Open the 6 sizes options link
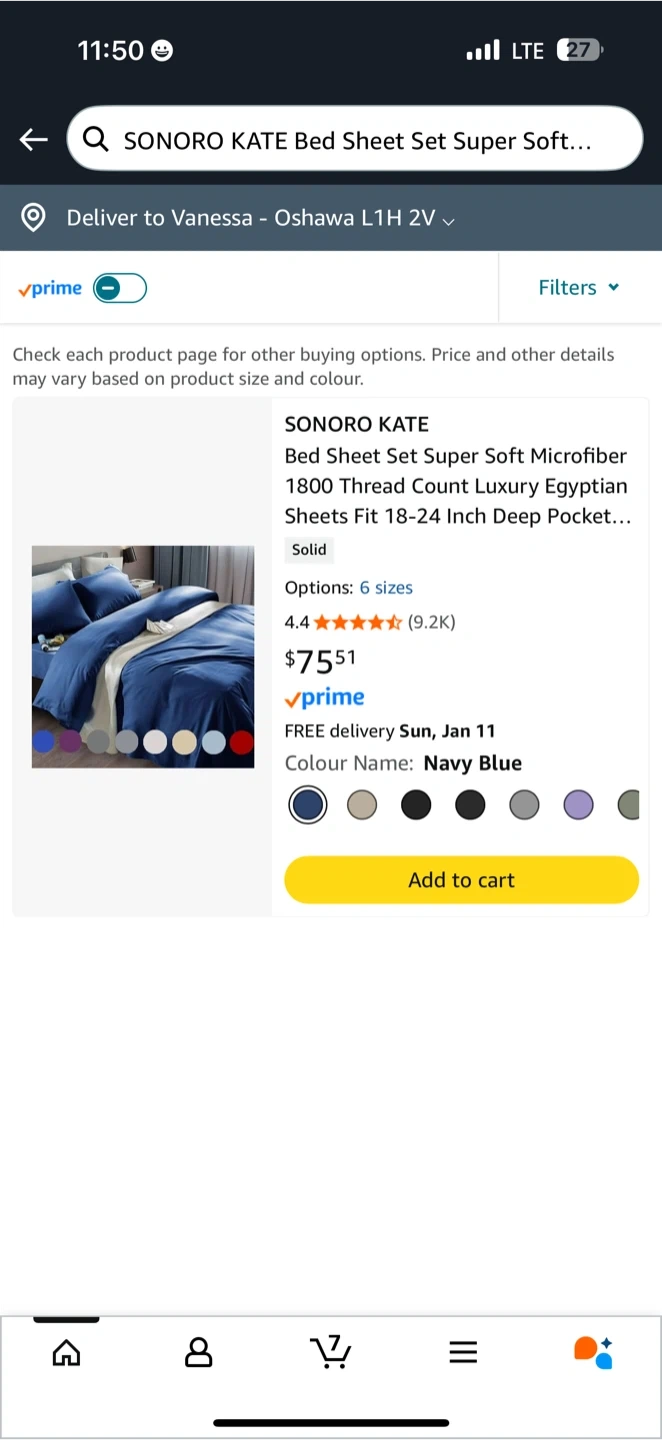The width and height of the screenshot is (662, 1440). point(386,587)
